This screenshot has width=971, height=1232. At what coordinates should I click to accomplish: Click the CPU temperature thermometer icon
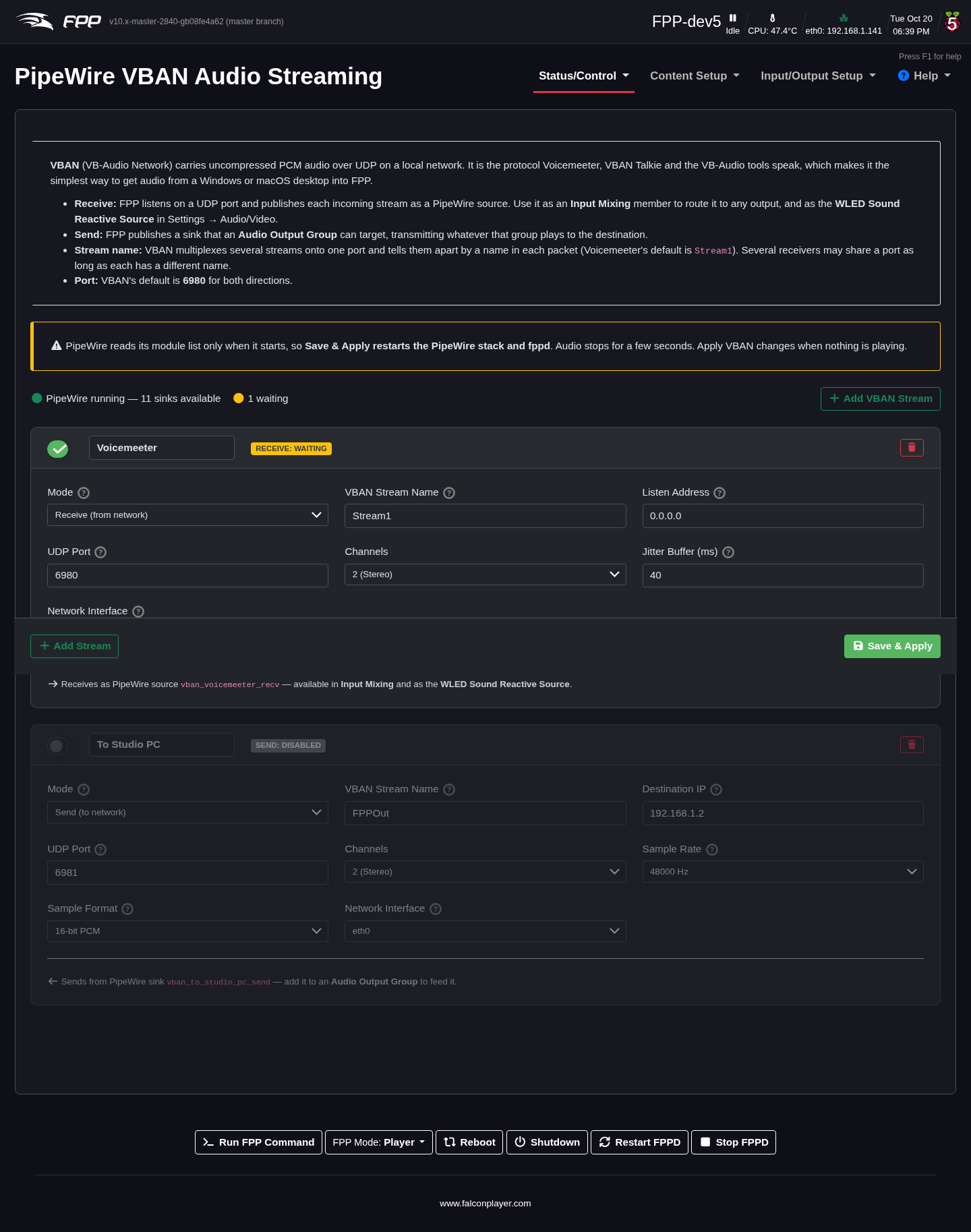point(773,18)
